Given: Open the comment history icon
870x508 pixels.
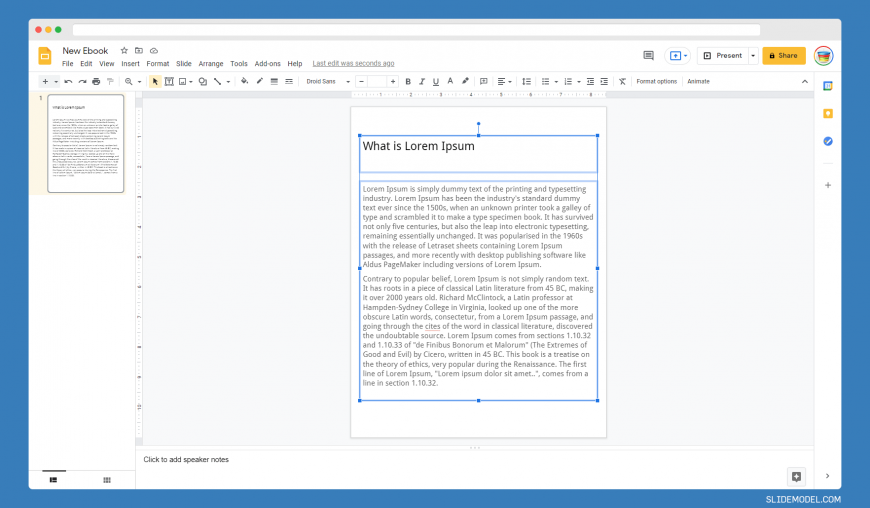Looking at the screenshot, I should [x=648, y=55].
